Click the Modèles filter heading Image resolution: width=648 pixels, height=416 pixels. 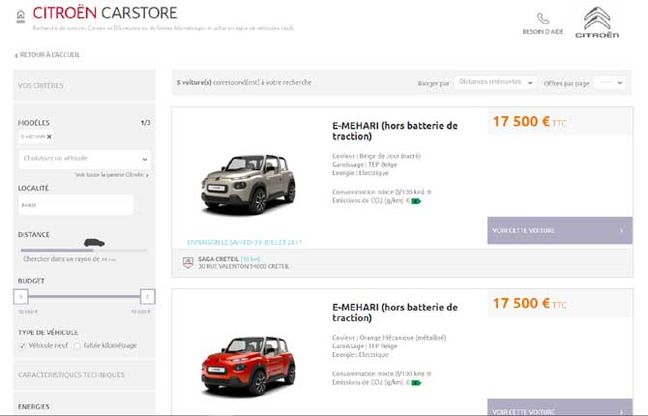(34, 123)
